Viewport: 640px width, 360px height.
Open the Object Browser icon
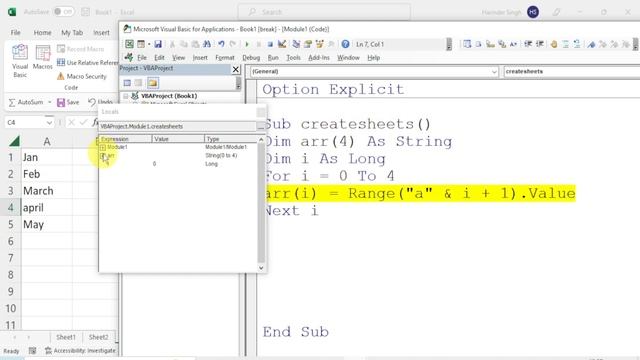320,44
